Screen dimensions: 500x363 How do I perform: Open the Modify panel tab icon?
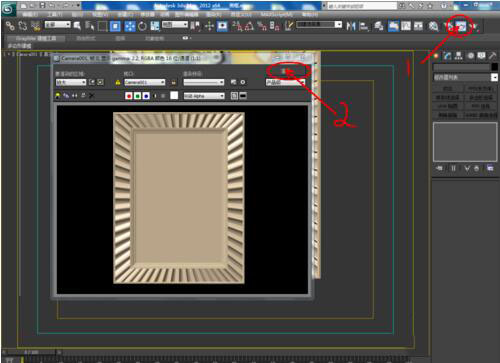click(x=447, y=56)
